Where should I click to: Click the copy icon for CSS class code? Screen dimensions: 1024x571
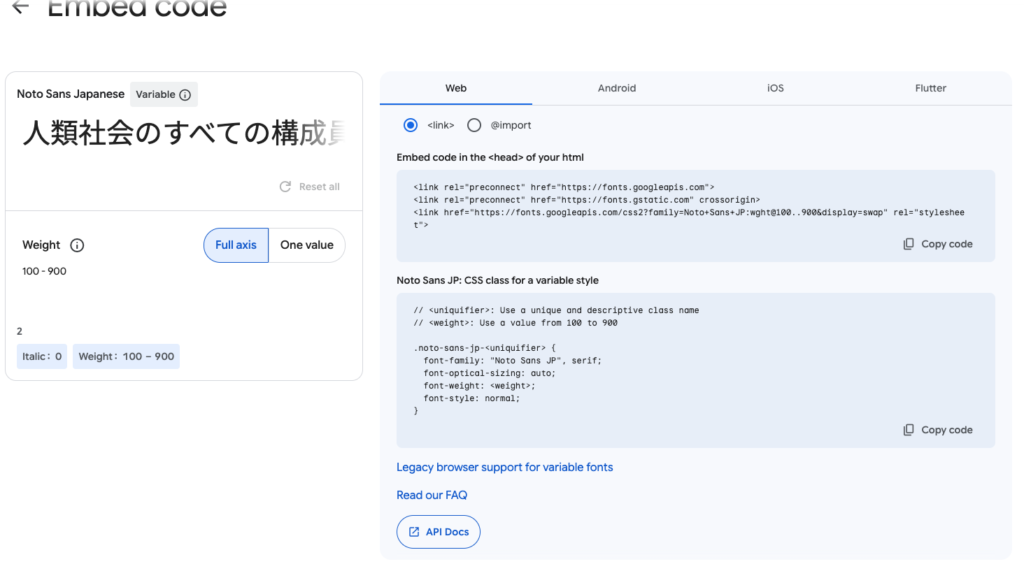tap(908, 430)
